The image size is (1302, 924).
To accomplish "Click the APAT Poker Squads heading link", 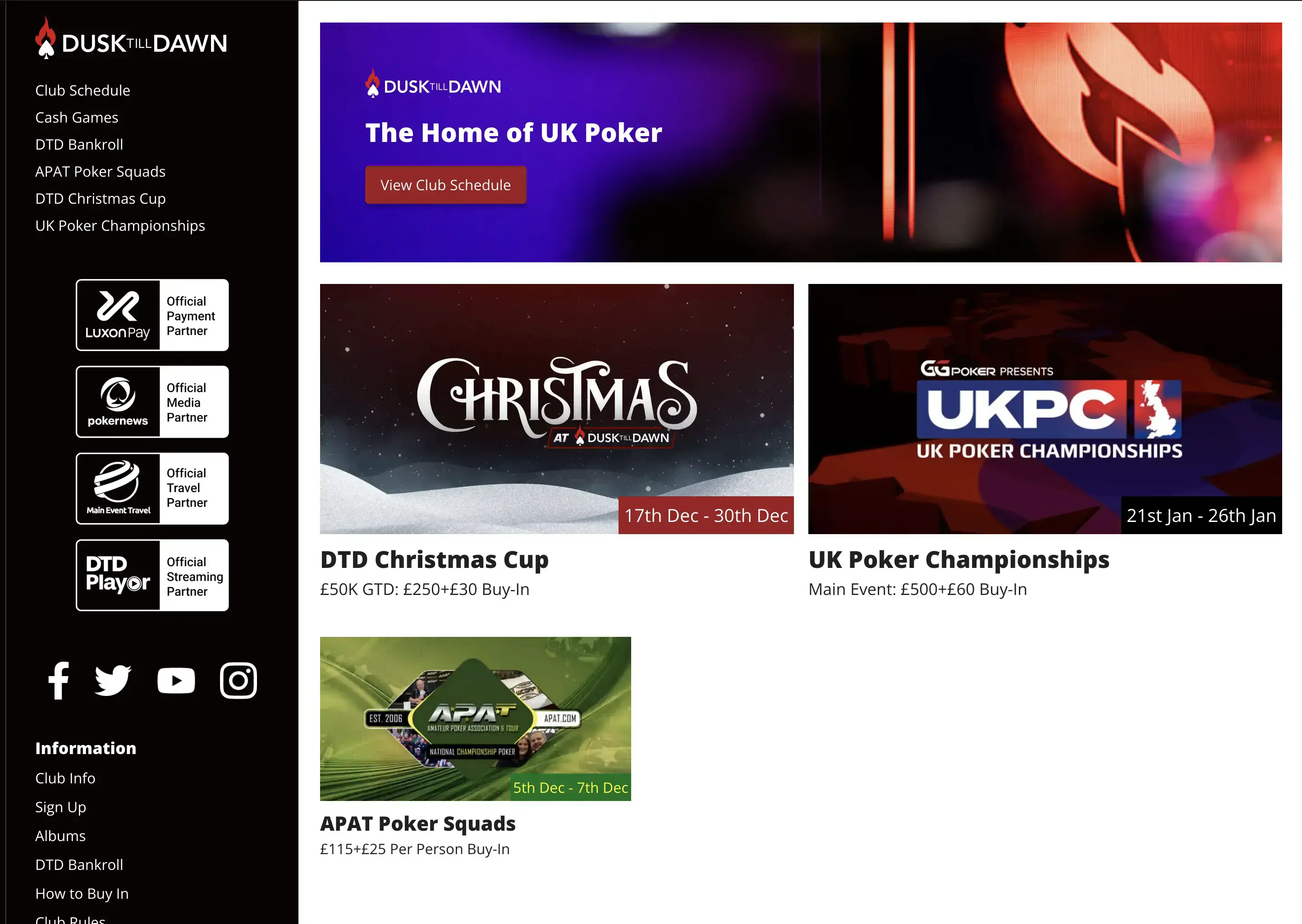I will 417,824.
